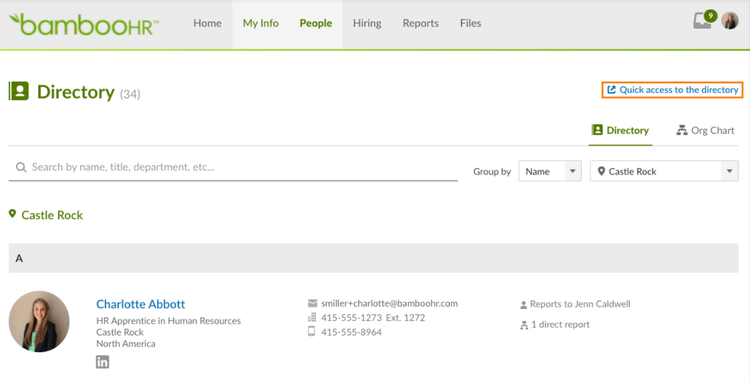Switch to the Org Chart tab
This screenshot has height=381, width=750.
[x=705, y=131]
